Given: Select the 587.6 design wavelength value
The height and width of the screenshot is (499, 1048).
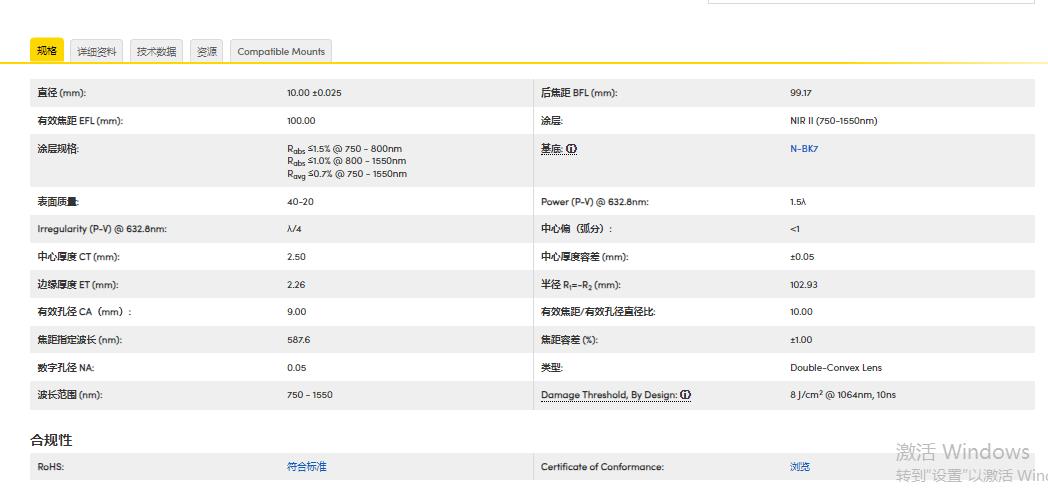Looking at the screenshot, I should click(x=298, y=340).
